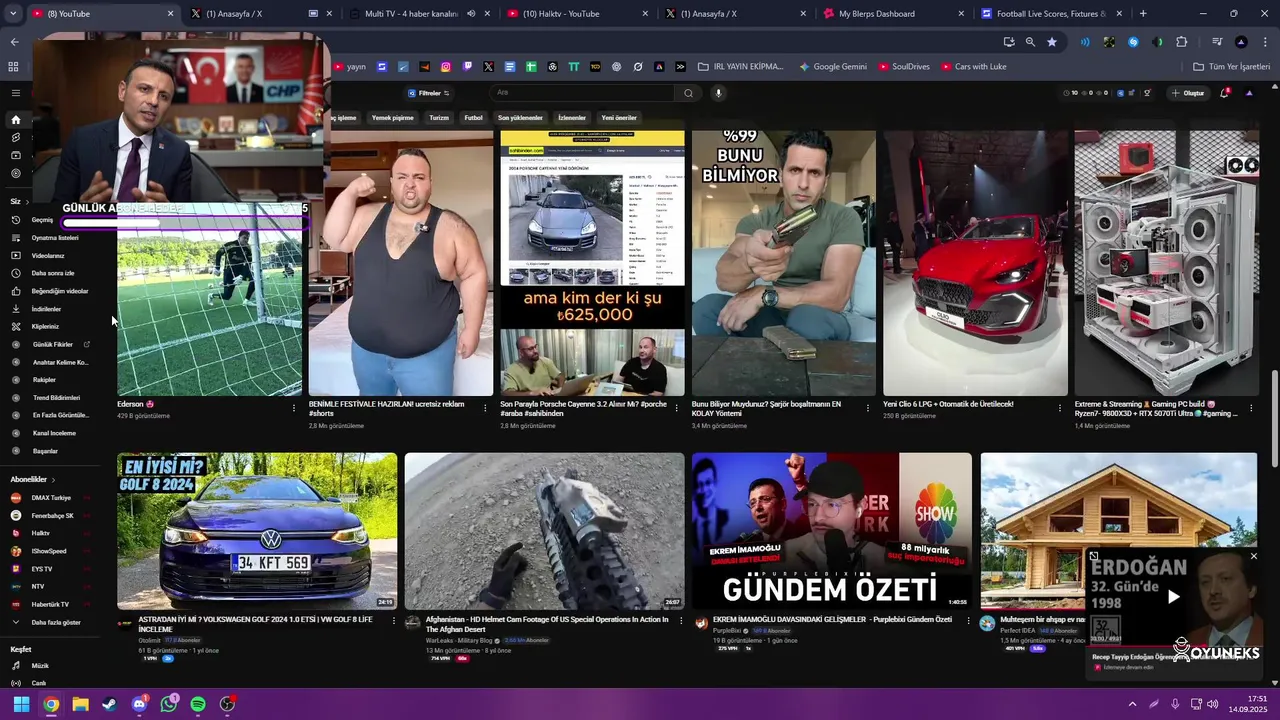Open Extreme Gaming PC build short

click(x=1166, y=263)
